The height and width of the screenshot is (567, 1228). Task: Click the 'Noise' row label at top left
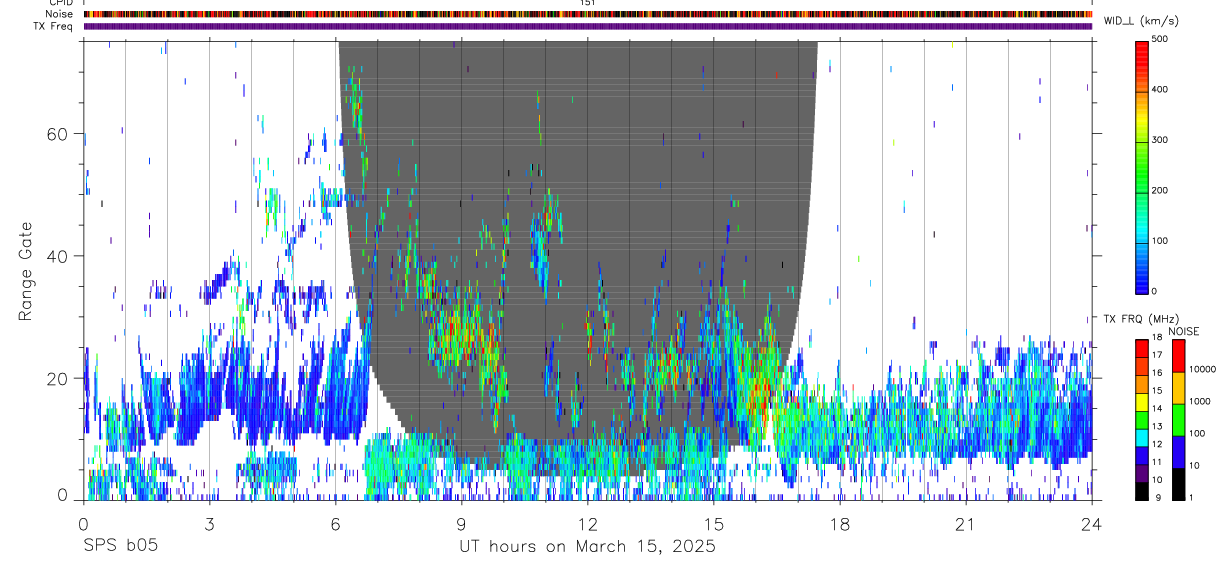pyautogui.click(x=59, y=14)
